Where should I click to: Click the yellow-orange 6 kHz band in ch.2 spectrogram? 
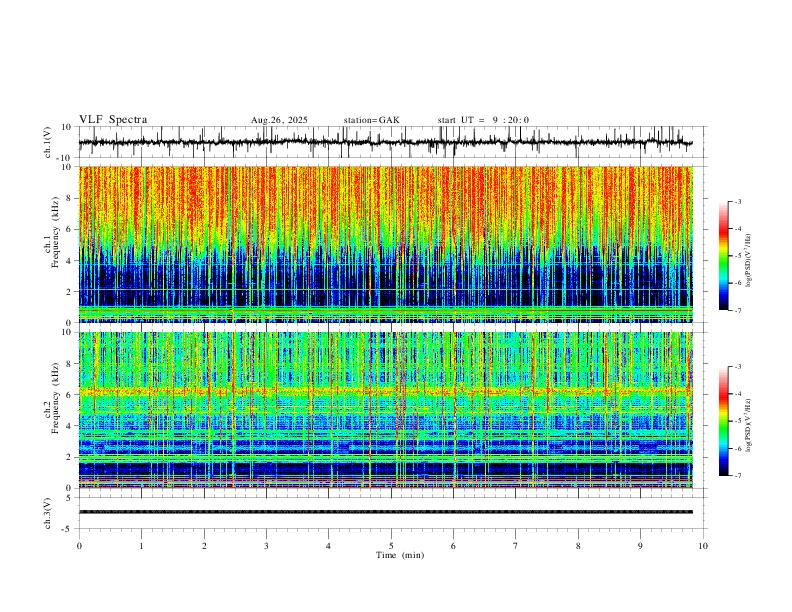pos(385,391)
